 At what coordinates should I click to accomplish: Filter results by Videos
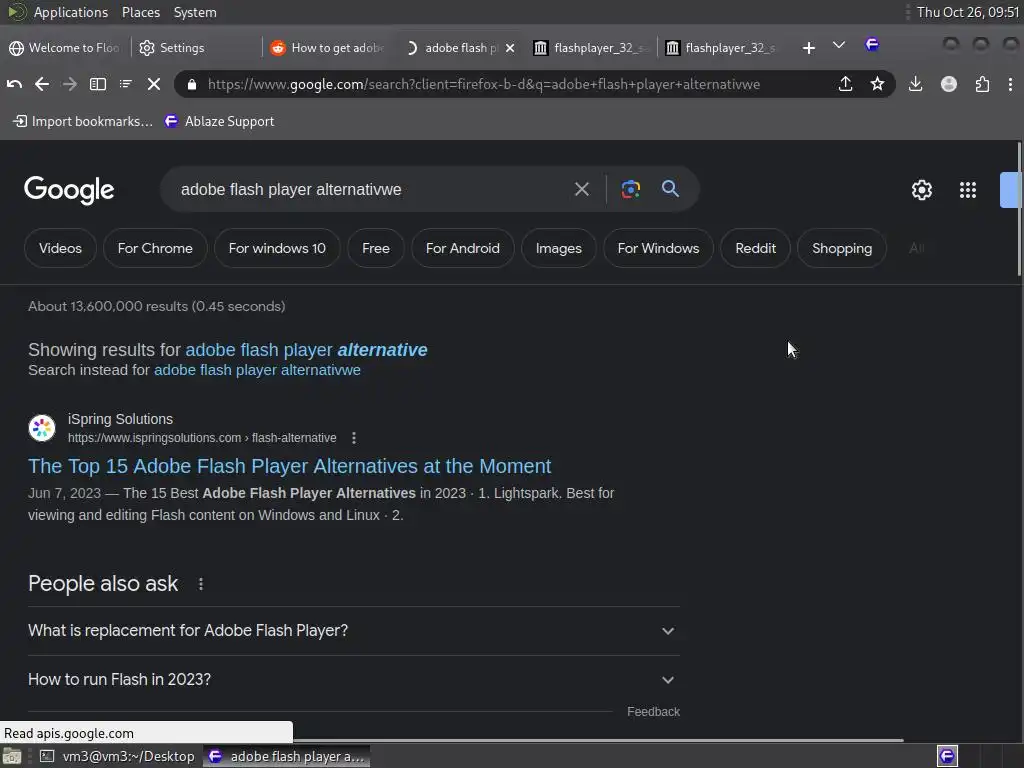pyautogui.click(x=60, y=248)
